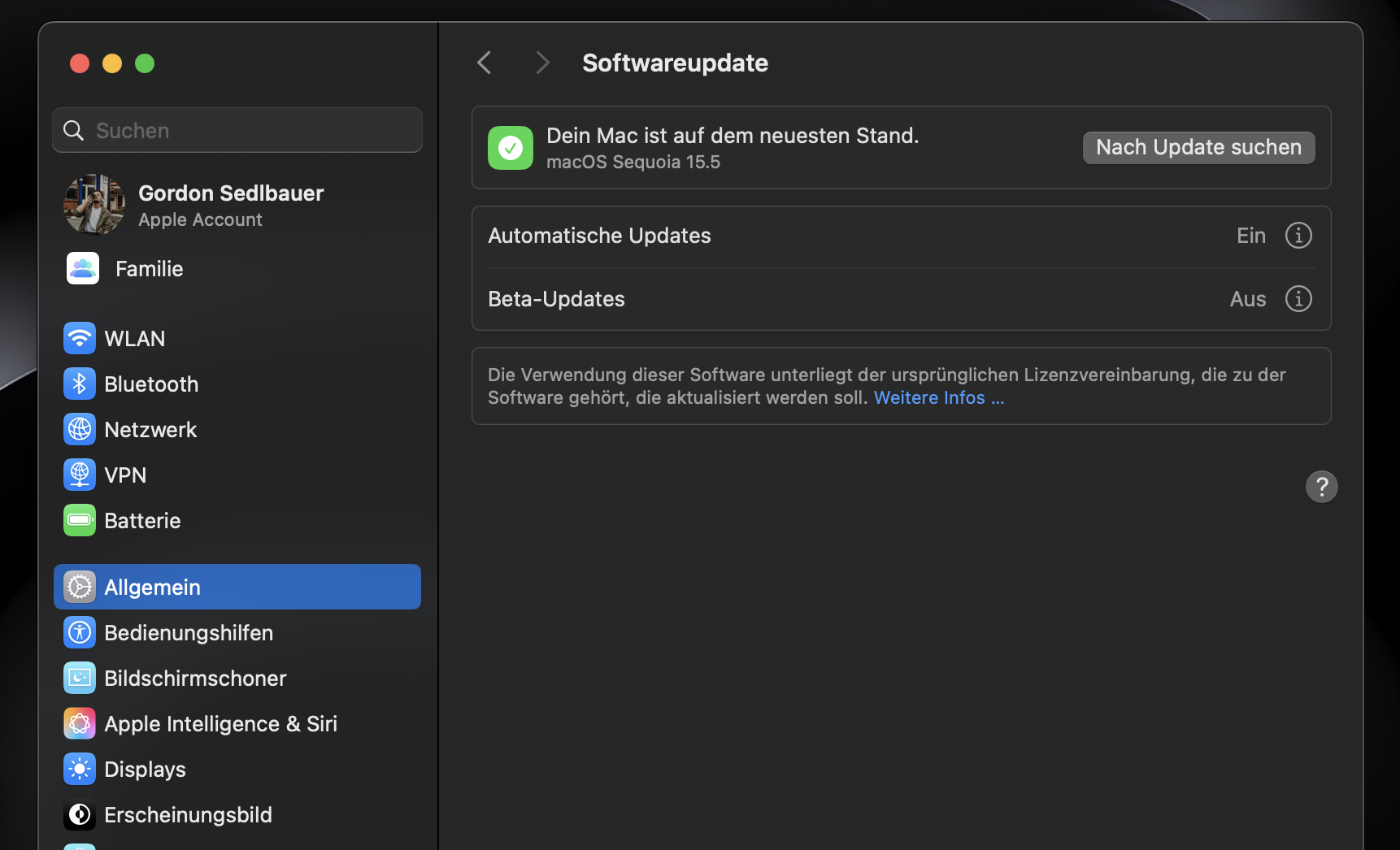Click the green update status checkmark
Image resolution: width=1400 pixels, height=850 pixels.
(x=510, y=147)
